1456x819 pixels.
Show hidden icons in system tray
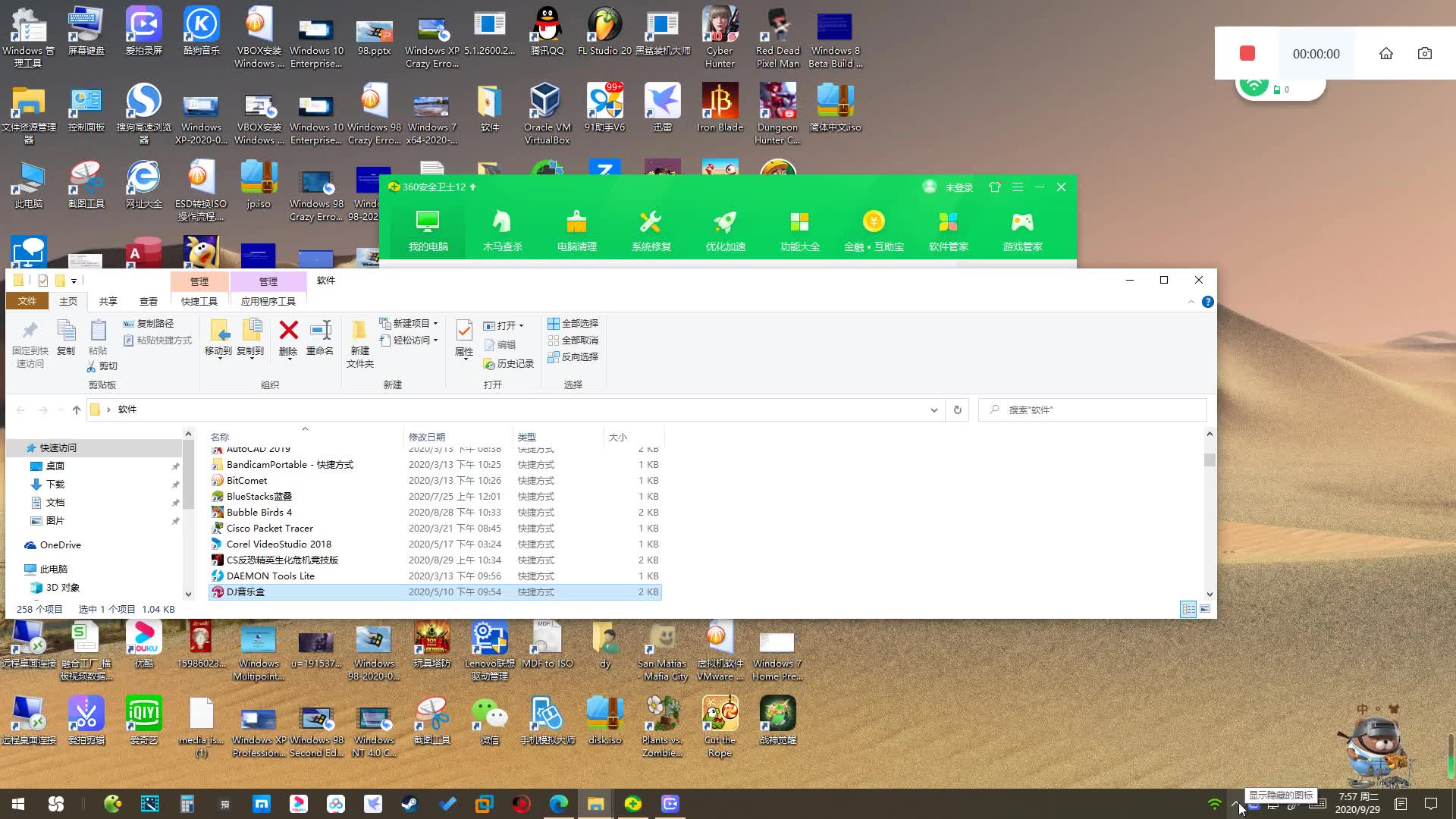click(x=1236, y=804)
